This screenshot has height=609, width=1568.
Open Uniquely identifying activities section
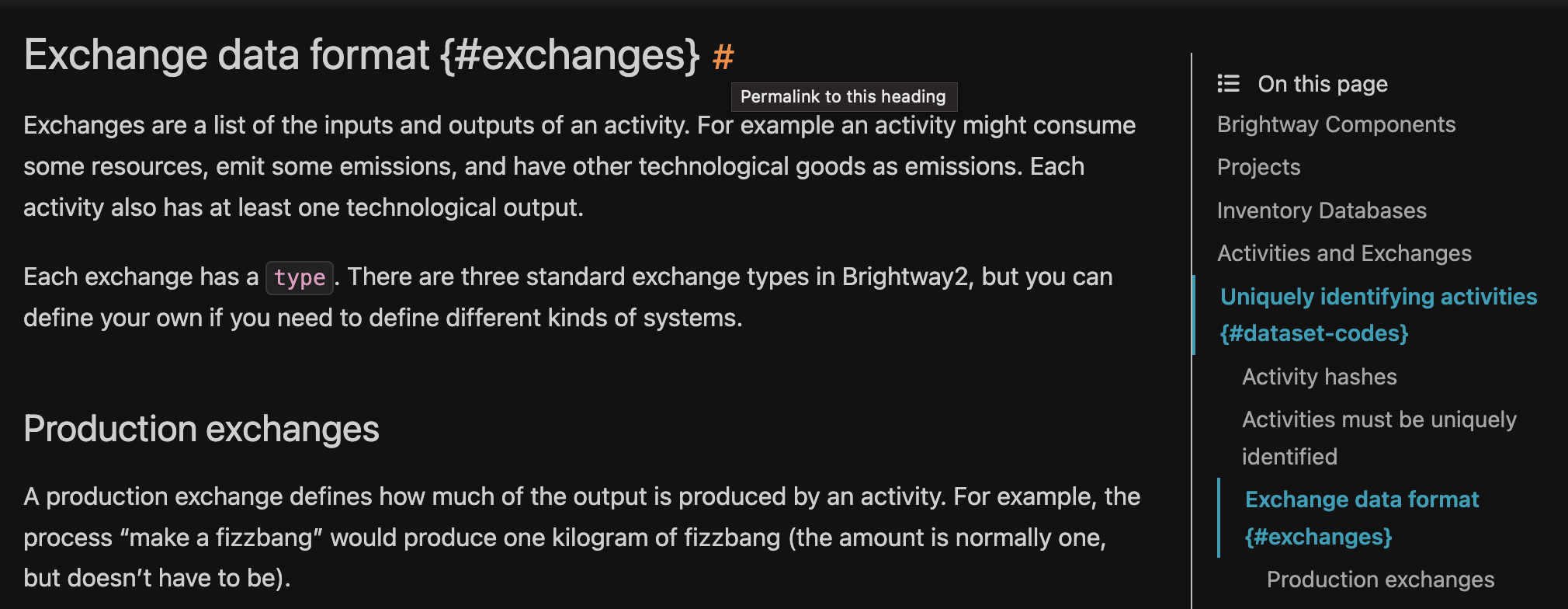tap(1378, 297)
